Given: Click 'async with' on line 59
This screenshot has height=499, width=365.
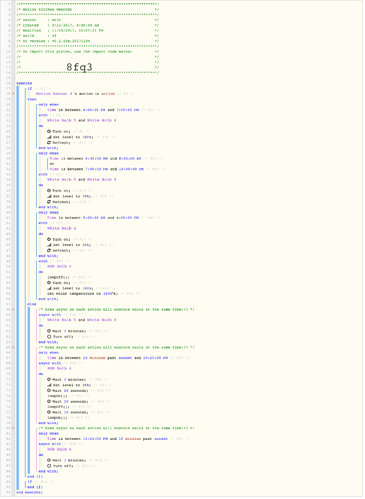Looking at the screenshot, I should pyautogui.click(x=50, y=315).
